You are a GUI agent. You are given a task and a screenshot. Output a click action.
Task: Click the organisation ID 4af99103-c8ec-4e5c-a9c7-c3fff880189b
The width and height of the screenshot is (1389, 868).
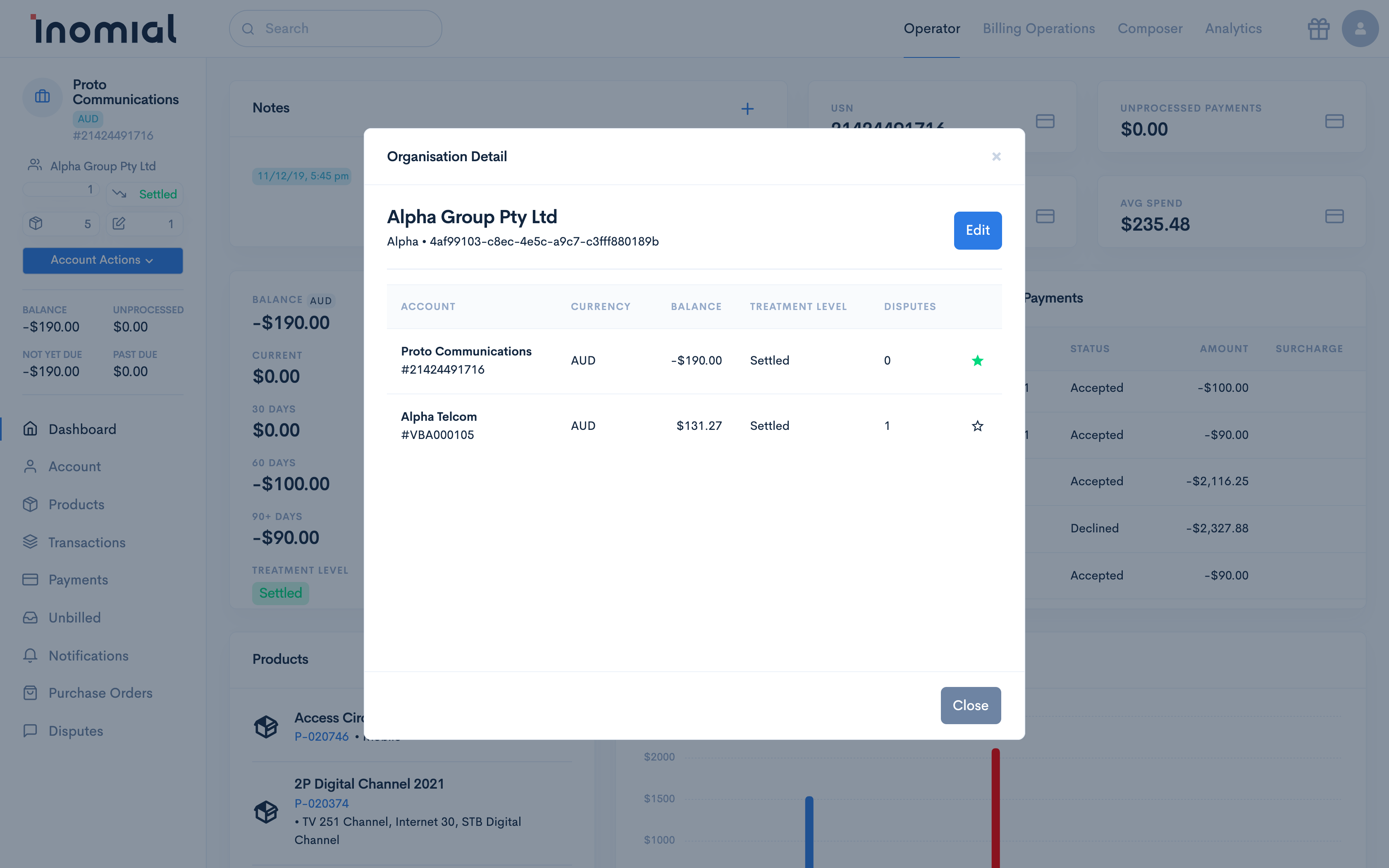[x=544, y=242]
